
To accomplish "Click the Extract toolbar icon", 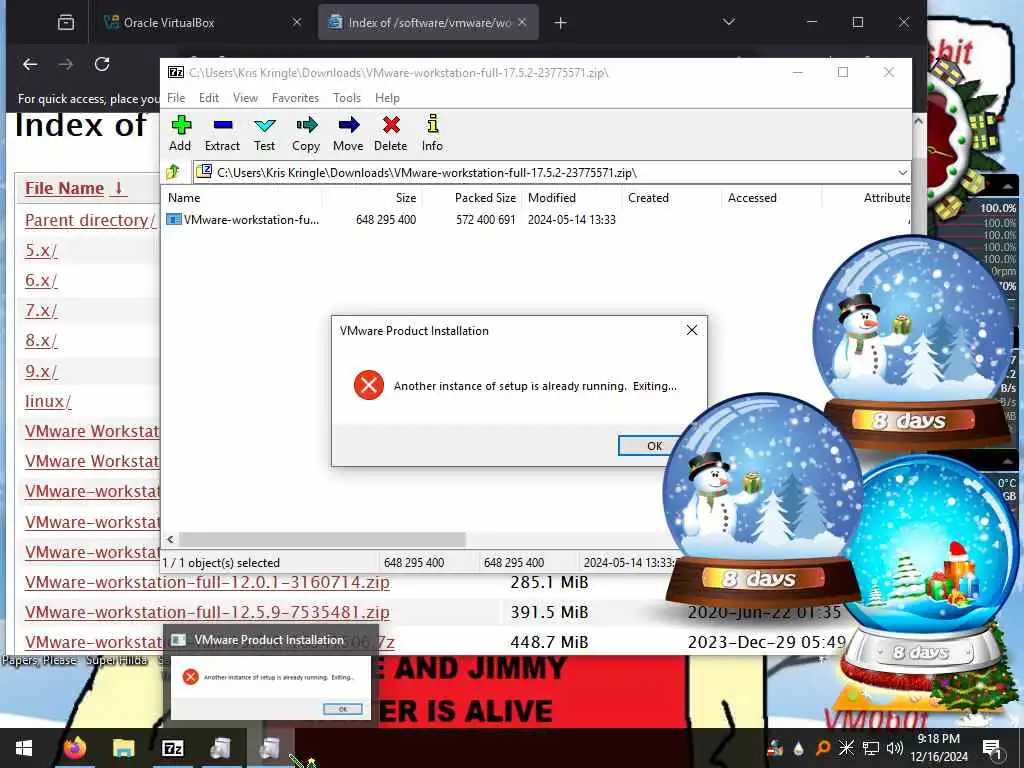I will coord(222,133).
